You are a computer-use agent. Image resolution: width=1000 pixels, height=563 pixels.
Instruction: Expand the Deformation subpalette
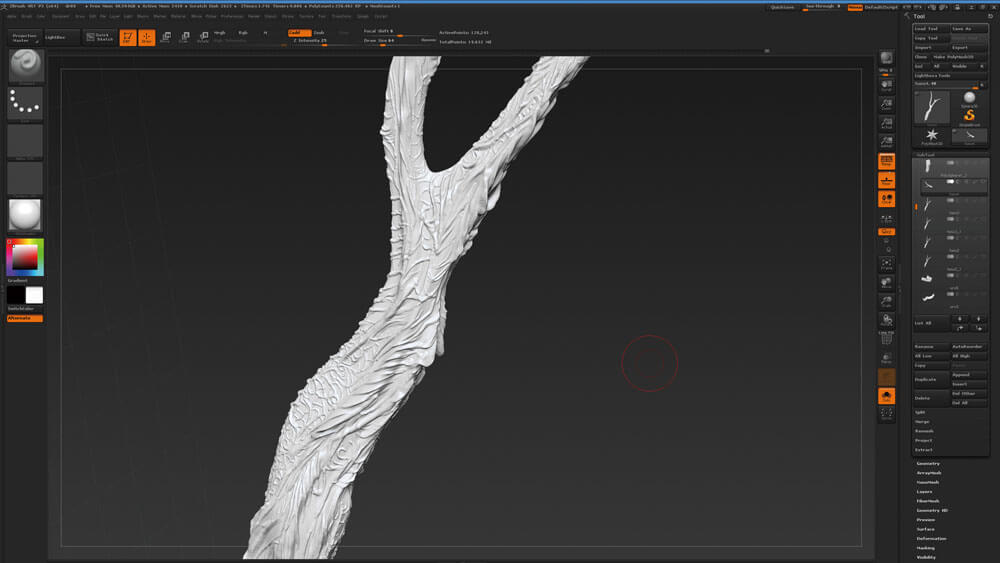(932, 539)
